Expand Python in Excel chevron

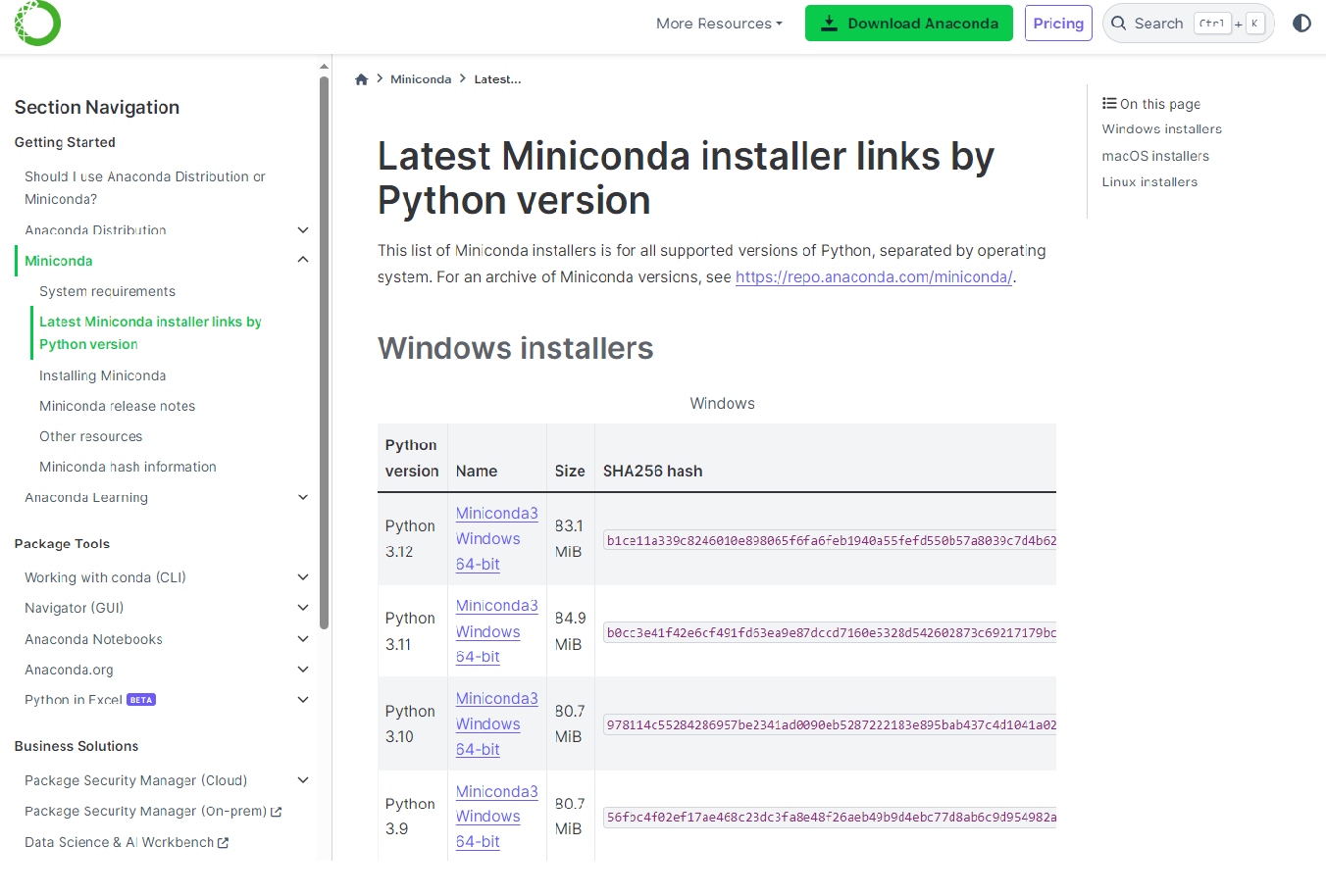(303, 700)
